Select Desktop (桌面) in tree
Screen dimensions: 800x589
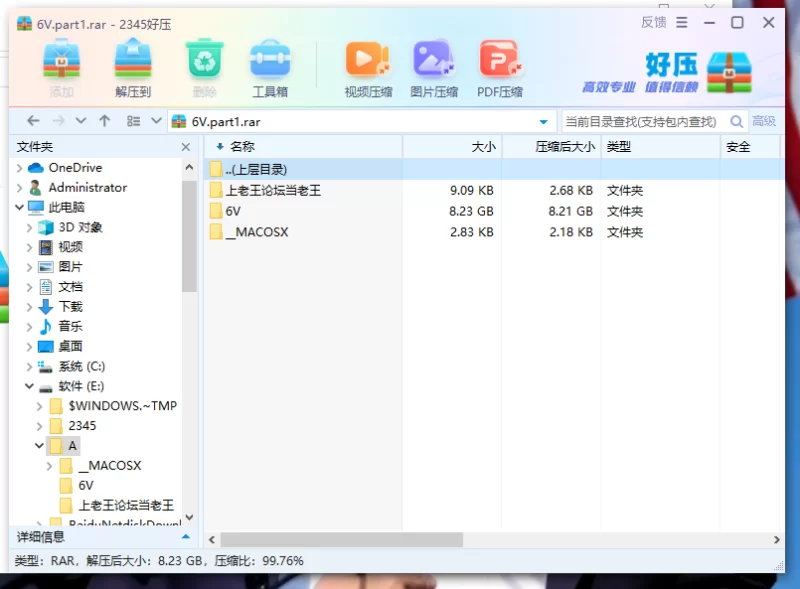tap(70, 347)
